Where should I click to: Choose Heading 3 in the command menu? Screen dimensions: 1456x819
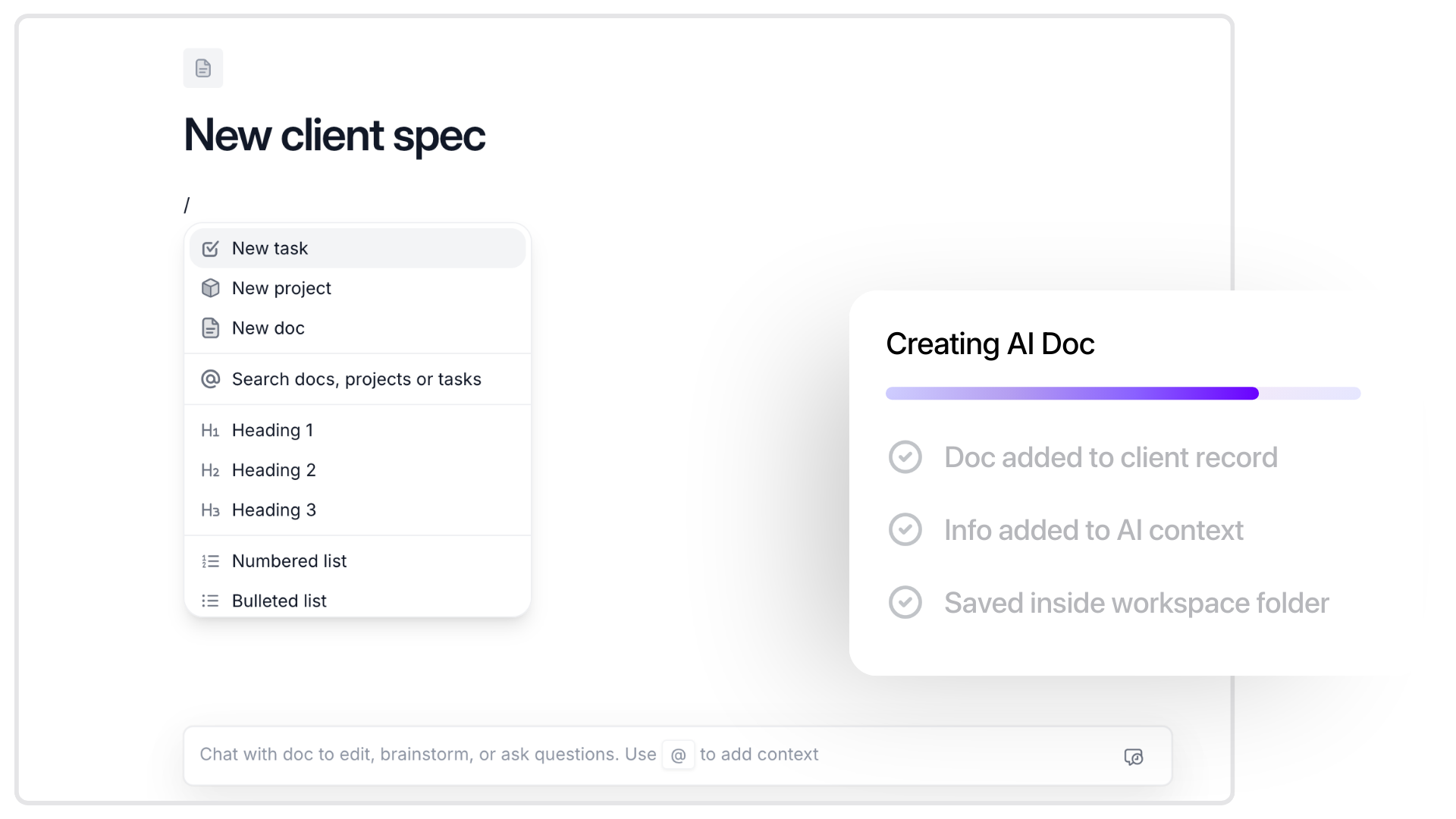click(274, 510)
